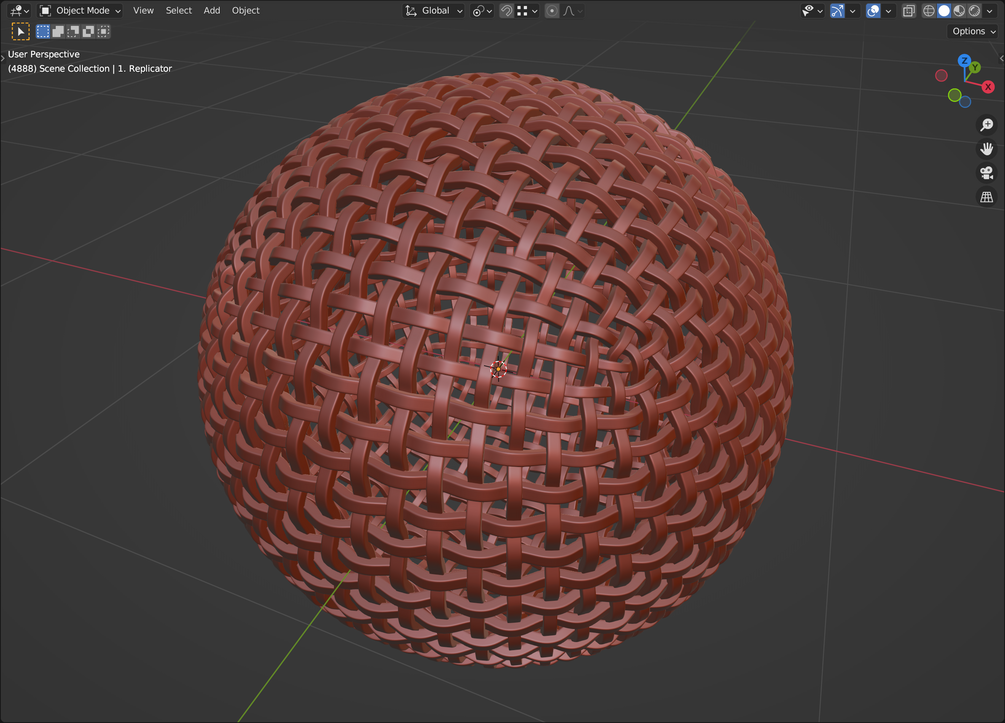1005x723 pixels.
Task: Open the Object Mode dropdown
Action: [80, 10]
